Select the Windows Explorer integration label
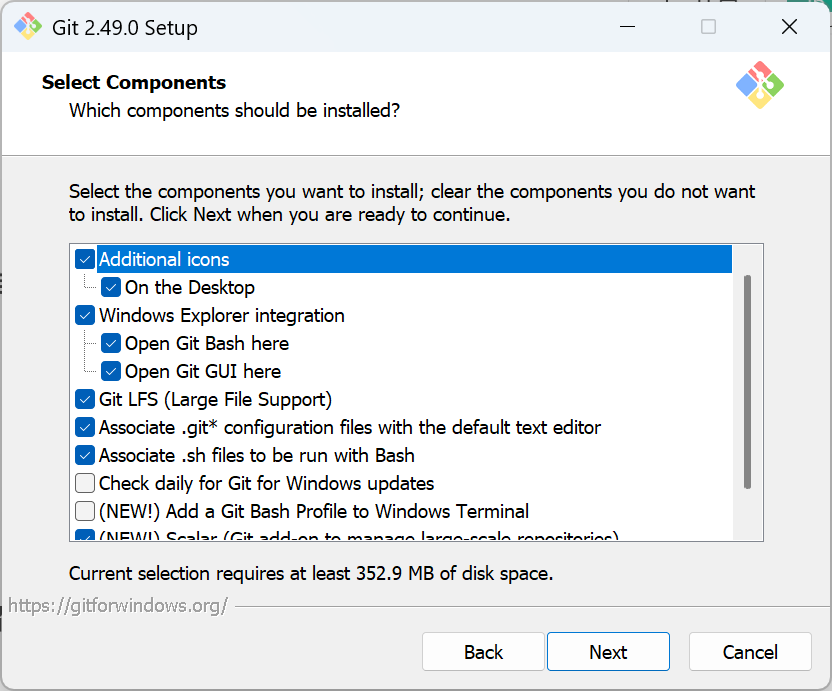 (222, 315)
